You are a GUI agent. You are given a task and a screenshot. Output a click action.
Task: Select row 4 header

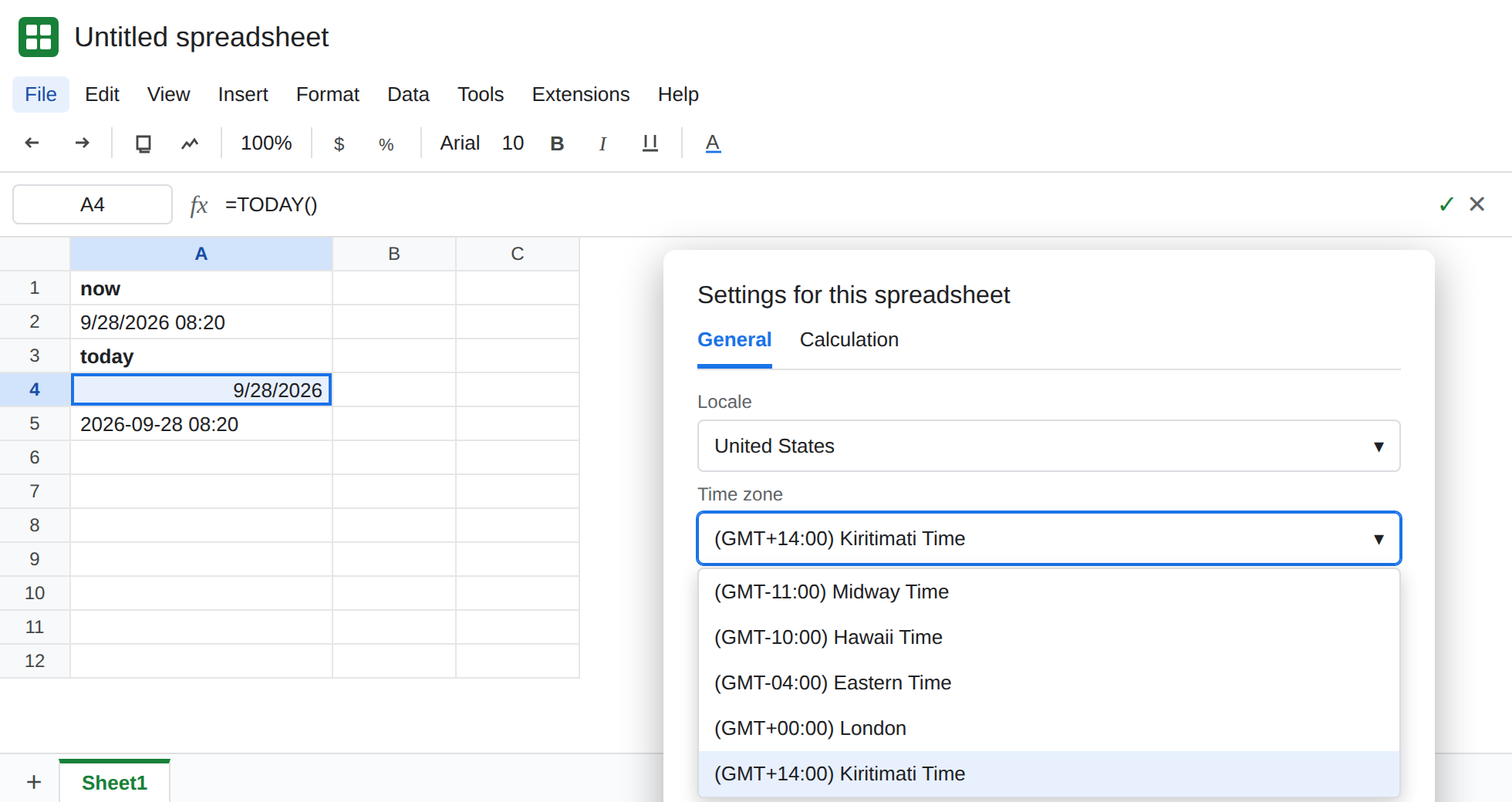point(35,390)
